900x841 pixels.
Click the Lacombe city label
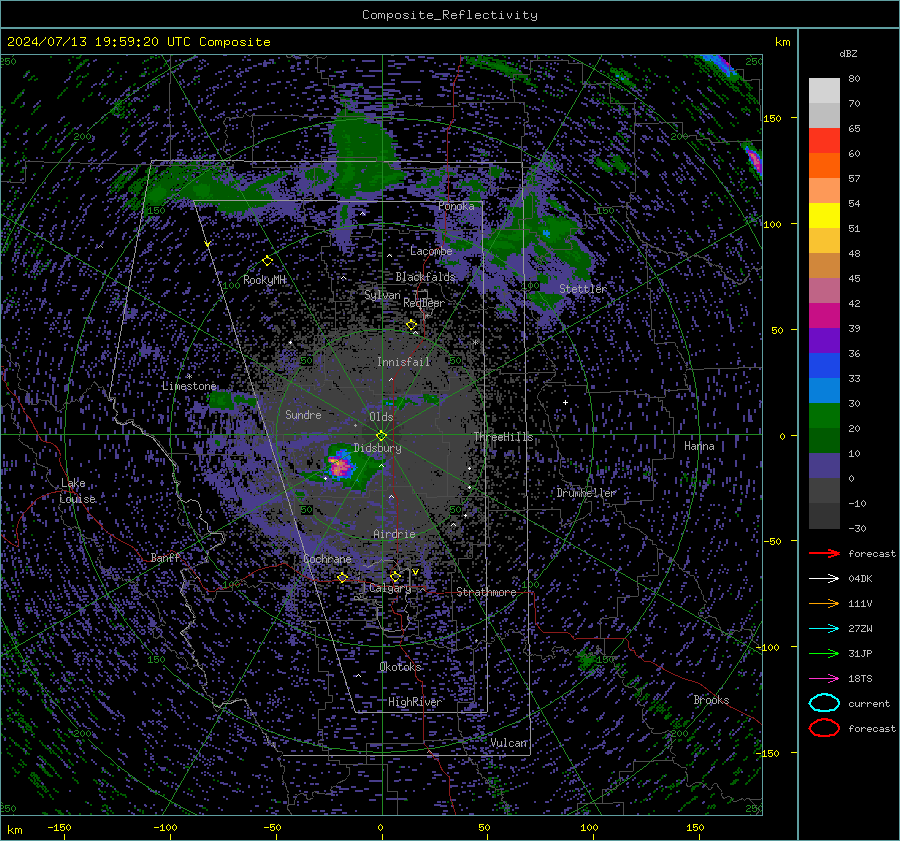[x=431, y=251]
